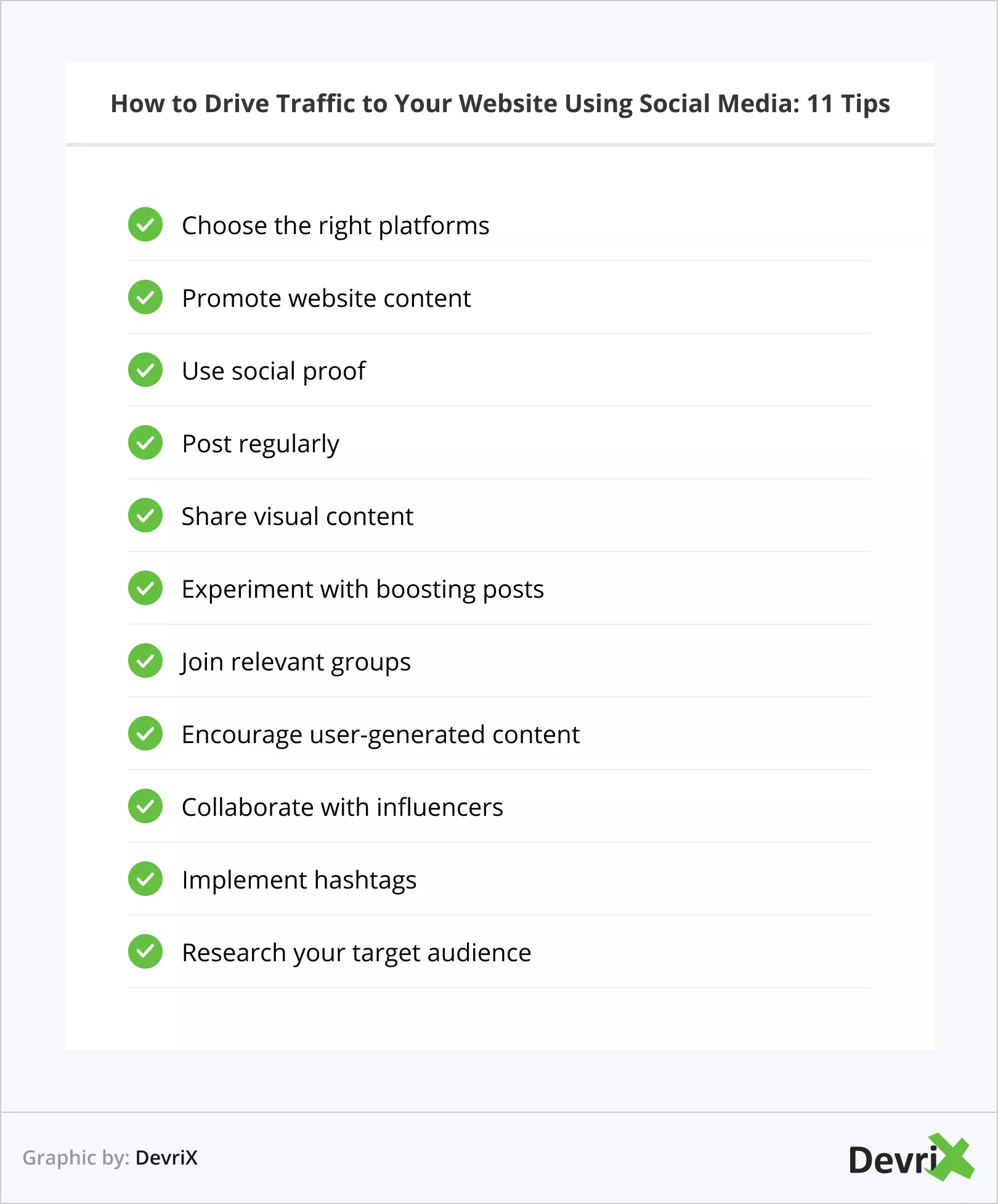Click the green check beside Join relevant groups

tap(145, 661)
